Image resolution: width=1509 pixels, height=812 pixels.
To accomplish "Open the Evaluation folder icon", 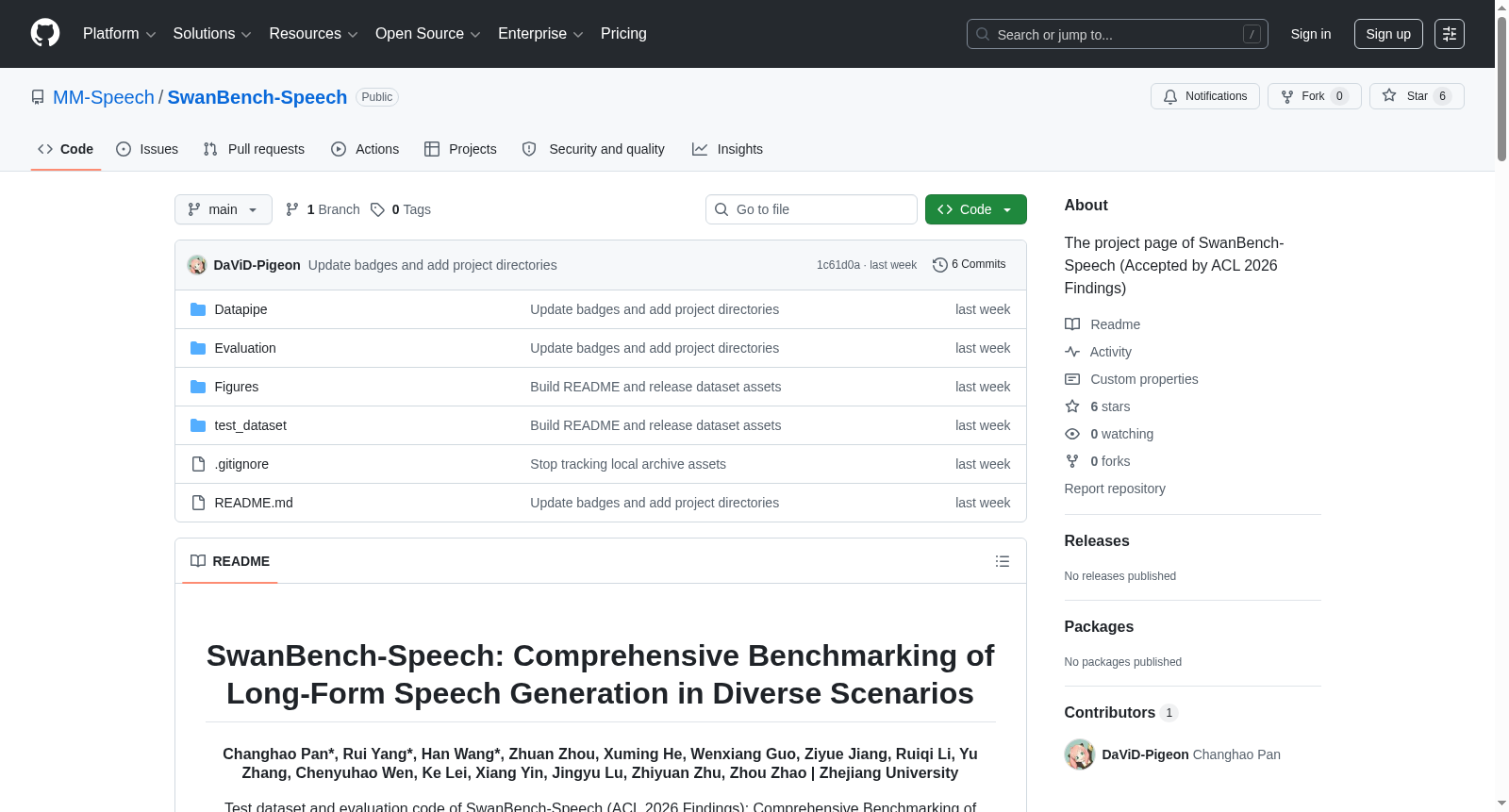I will 198,348.
